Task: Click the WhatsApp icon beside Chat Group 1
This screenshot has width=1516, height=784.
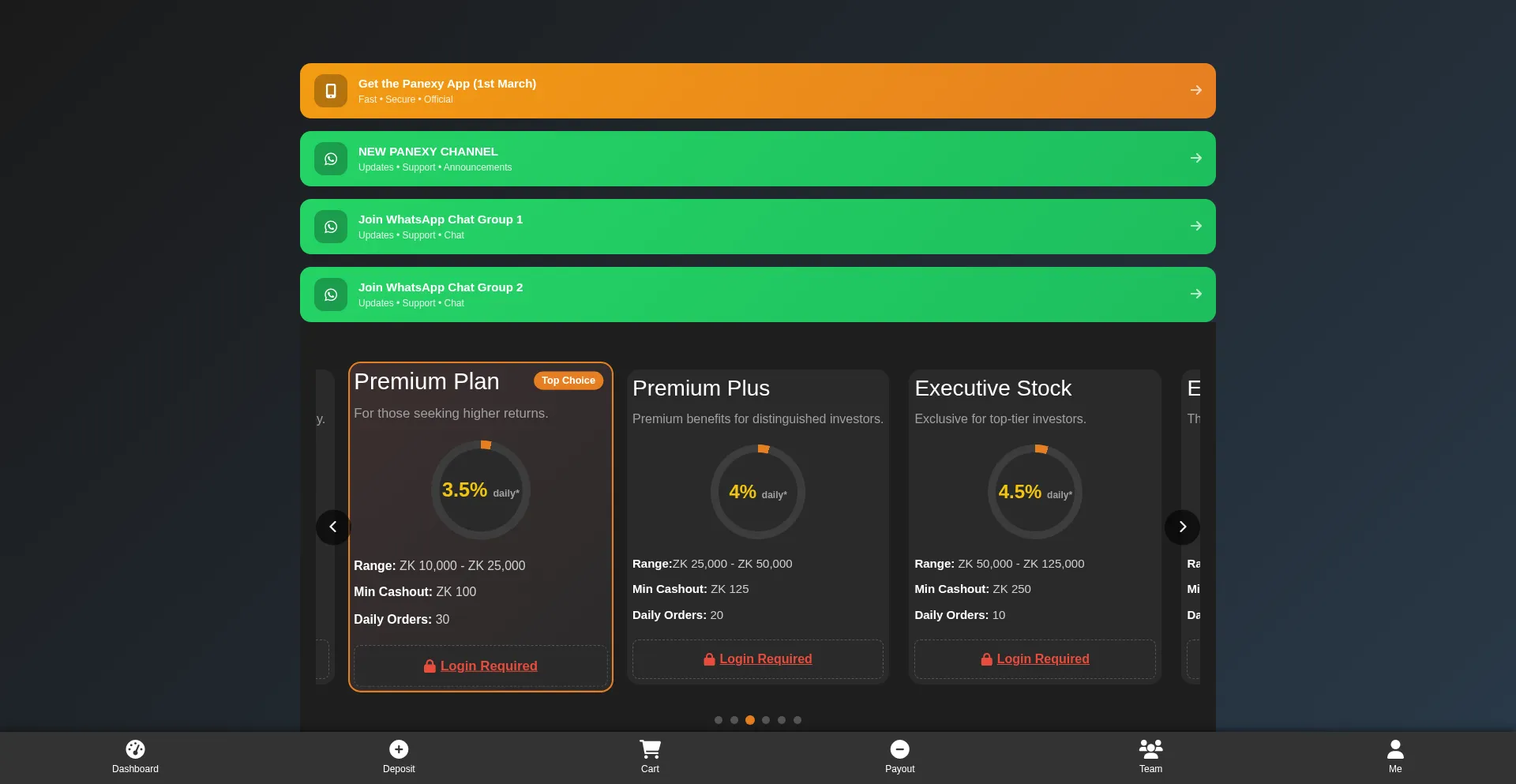Action: [331, 227]
